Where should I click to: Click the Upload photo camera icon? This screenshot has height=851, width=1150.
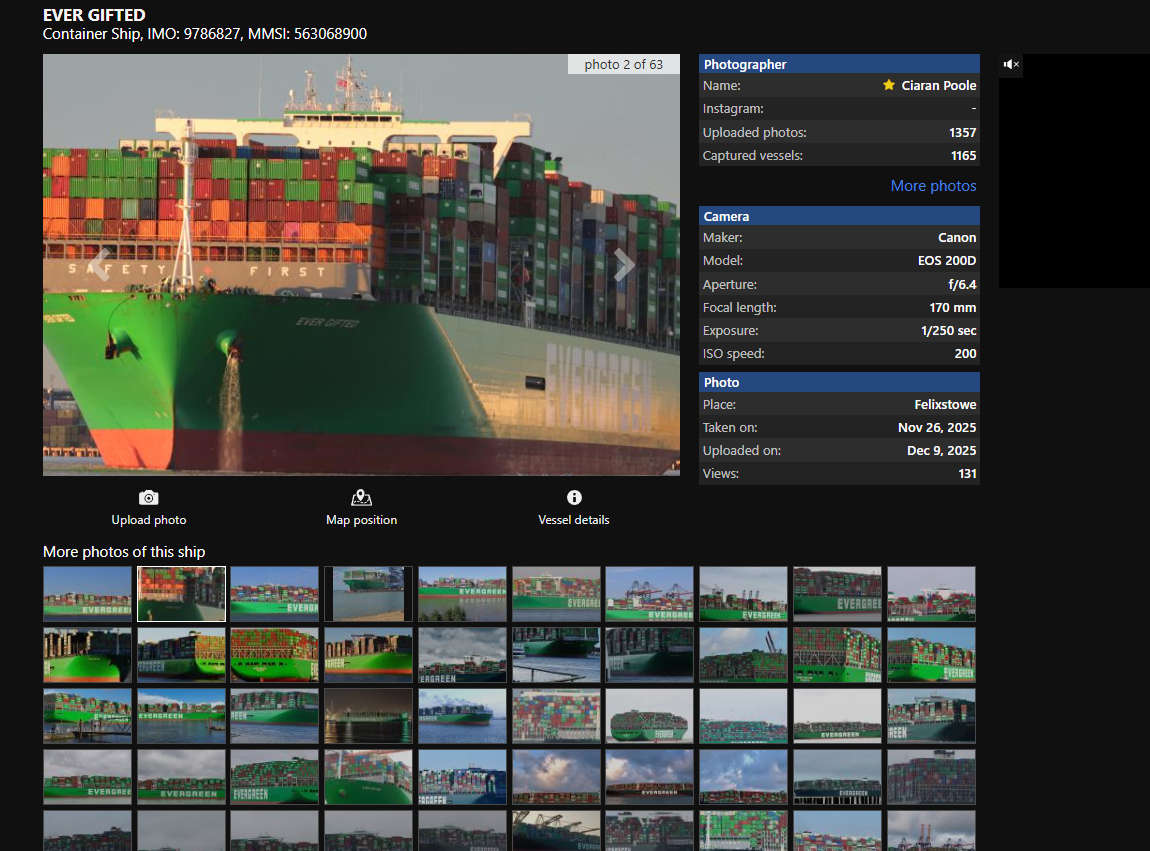coord(148,498)
